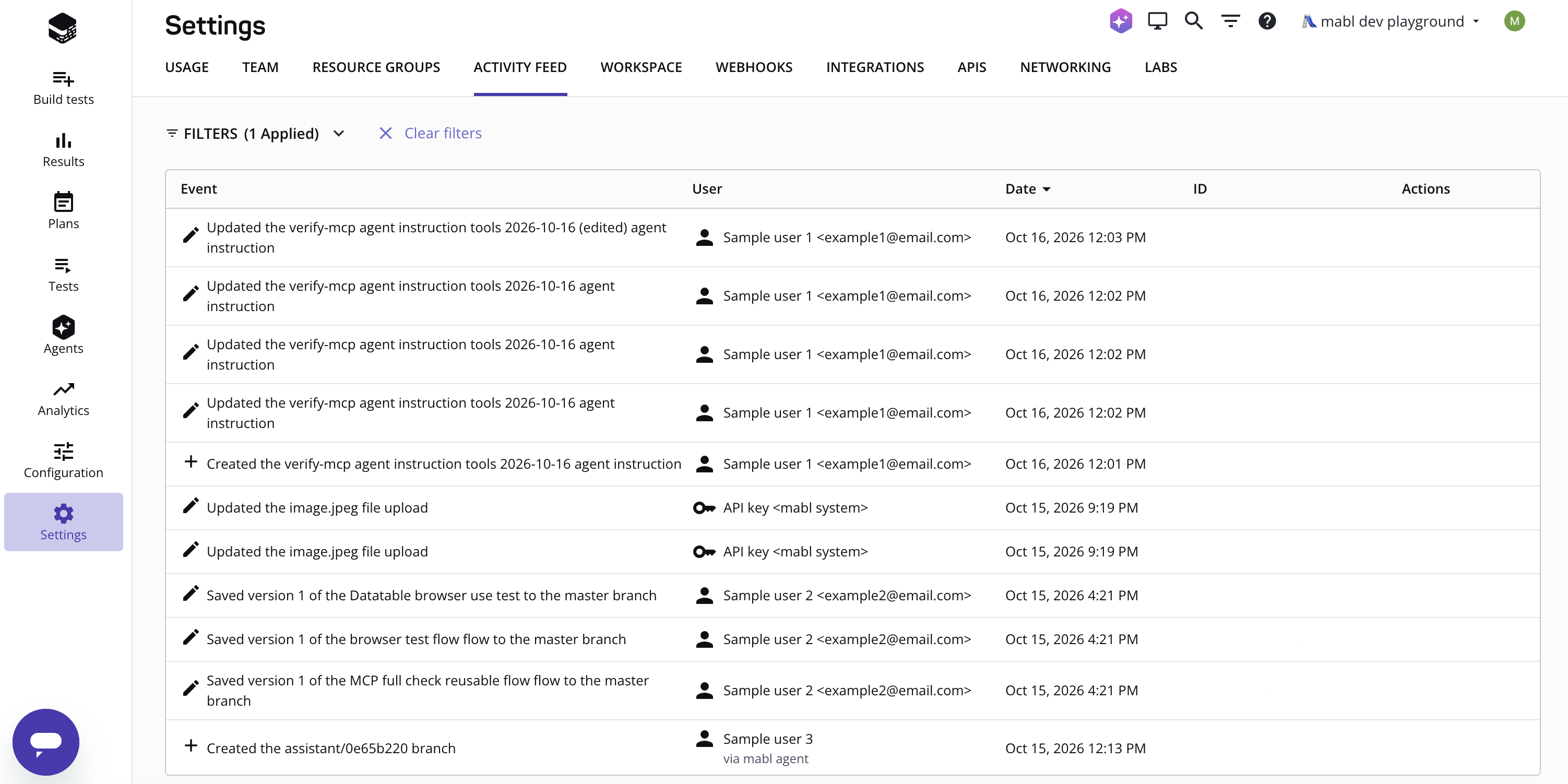The width and height of the screenshot is (1568, 784).
Task: Open the RESOURCE GROUPS tab
Action: 376,67
